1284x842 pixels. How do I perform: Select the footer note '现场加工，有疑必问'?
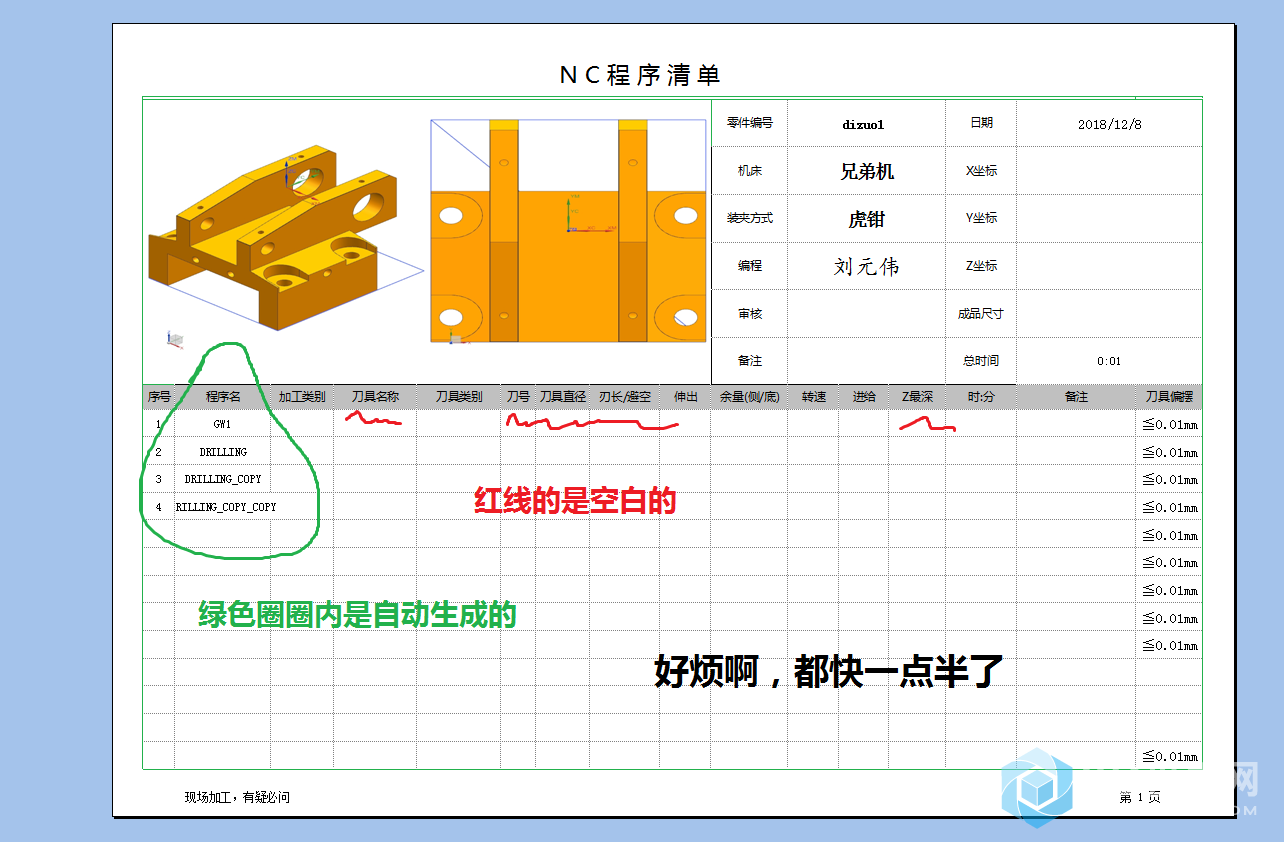pyautogui.click(x=237, y=797)
